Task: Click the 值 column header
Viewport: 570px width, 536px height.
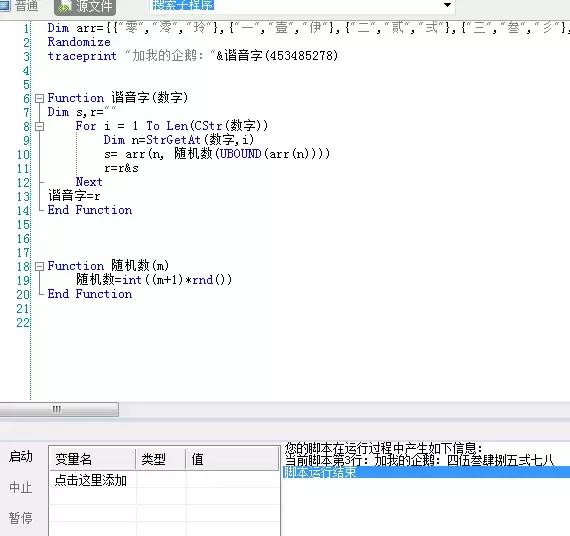Action: pyautogui.click(x=232, y=459)
